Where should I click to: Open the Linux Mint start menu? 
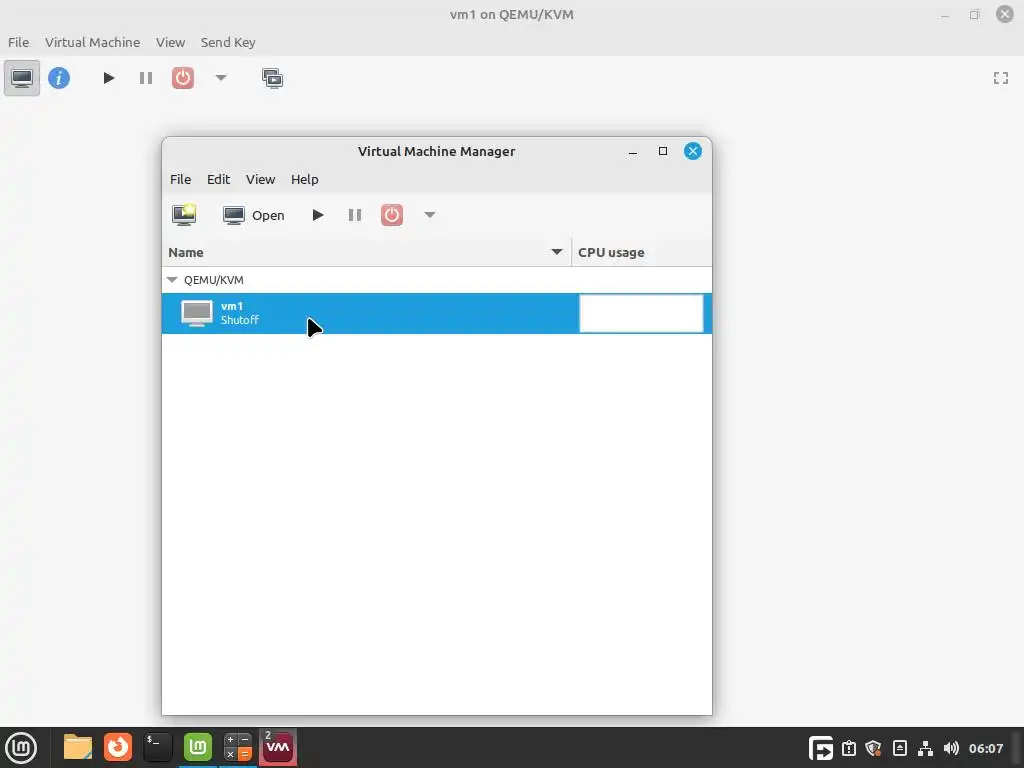tap(22, 748)
